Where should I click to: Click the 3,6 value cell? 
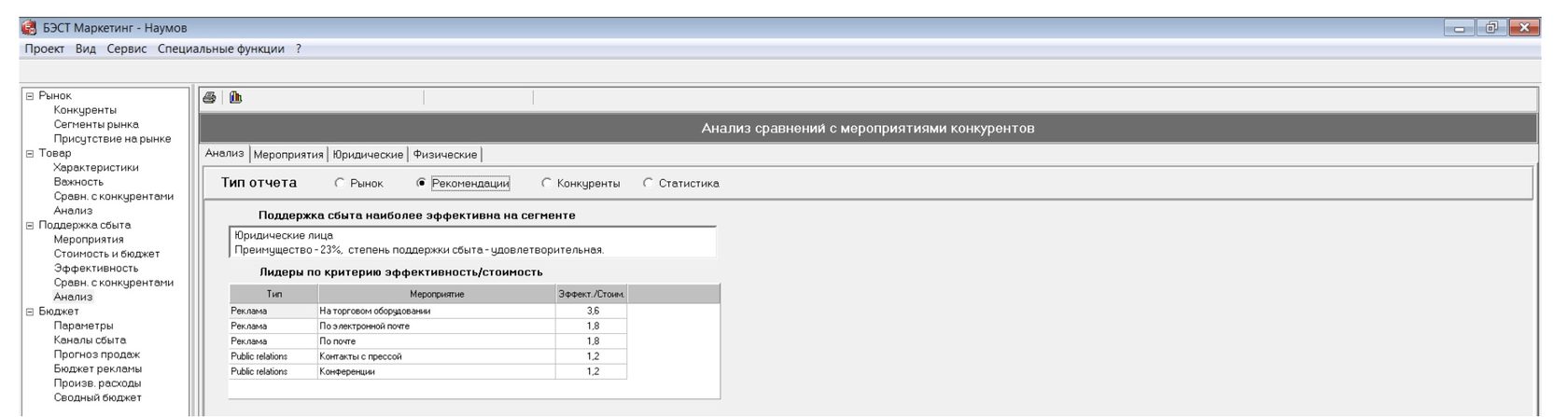point(591,312)
